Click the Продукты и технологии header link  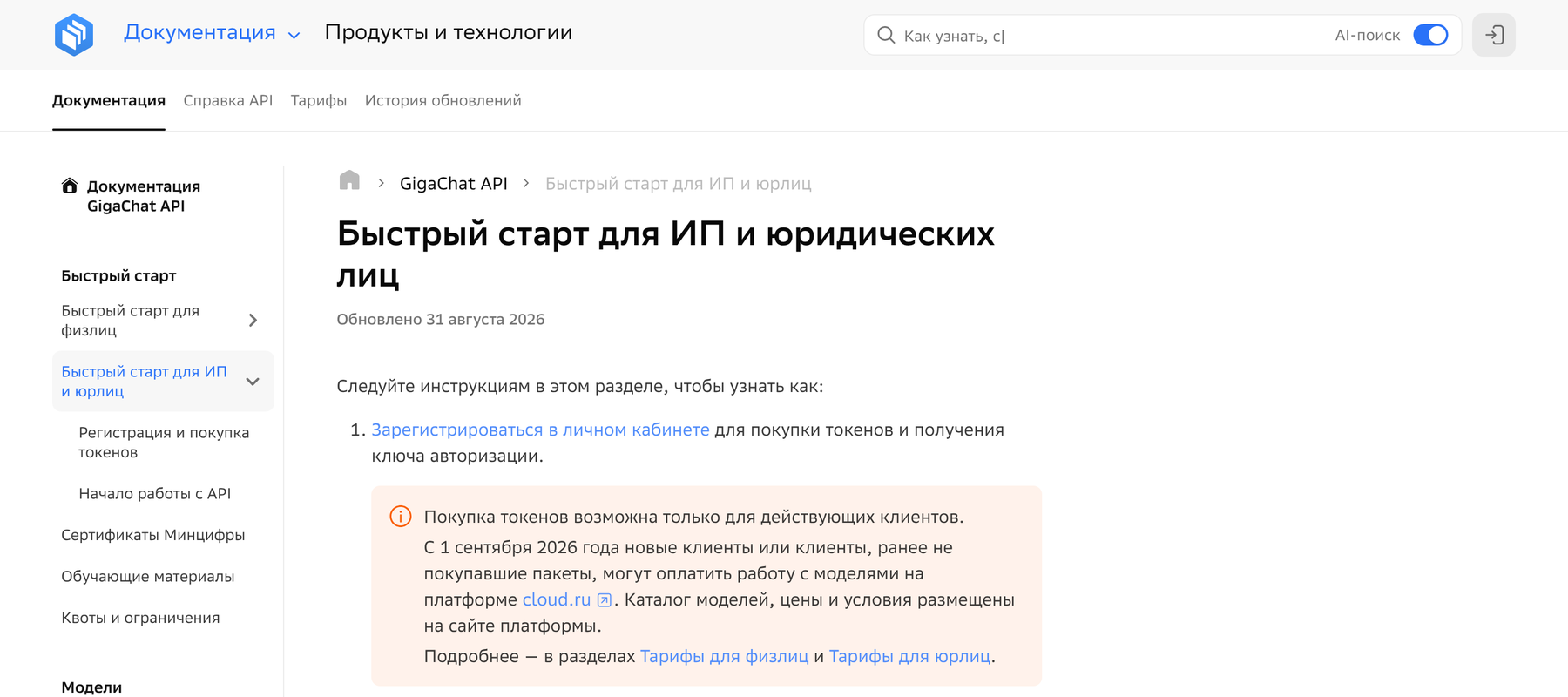[x=449, y=32]
